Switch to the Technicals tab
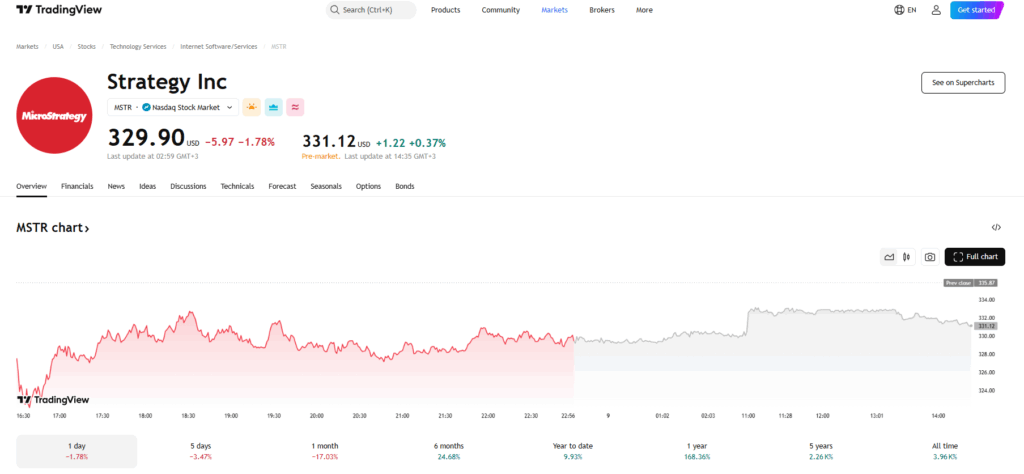Screen dimensions: 1024x474 click(237, 186)
